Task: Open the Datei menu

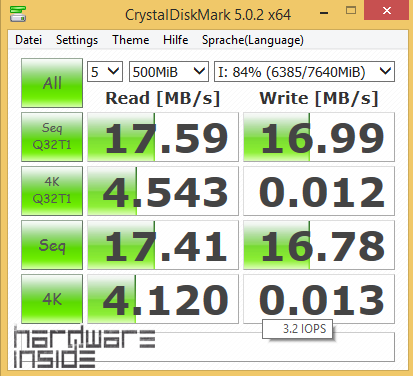Action: (x=29, y=40)
